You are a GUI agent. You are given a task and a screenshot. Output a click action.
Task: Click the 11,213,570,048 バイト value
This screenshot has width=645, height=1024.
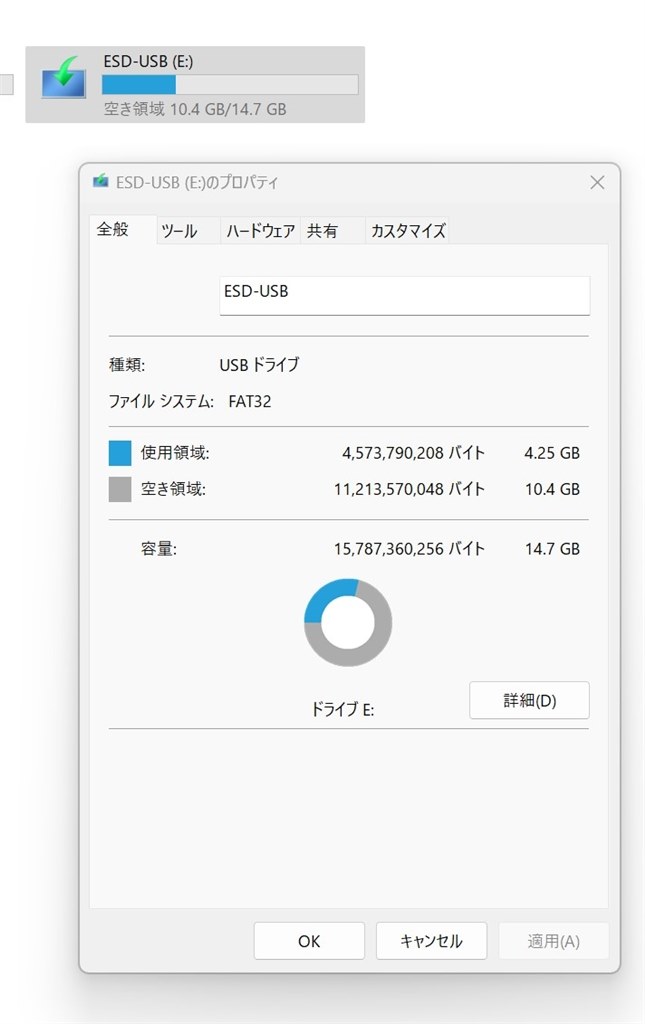tap(409, 489)
